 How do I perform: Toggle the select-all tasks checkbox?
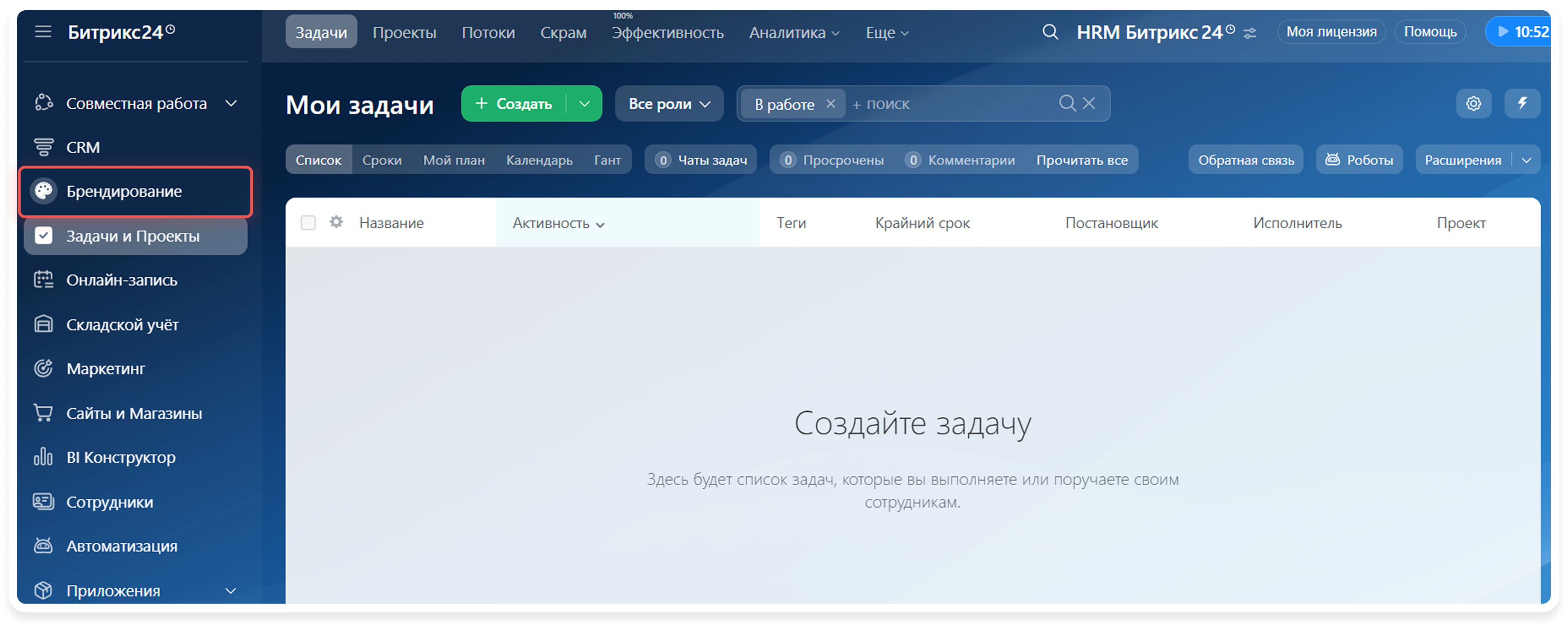[x=308, y=223]
